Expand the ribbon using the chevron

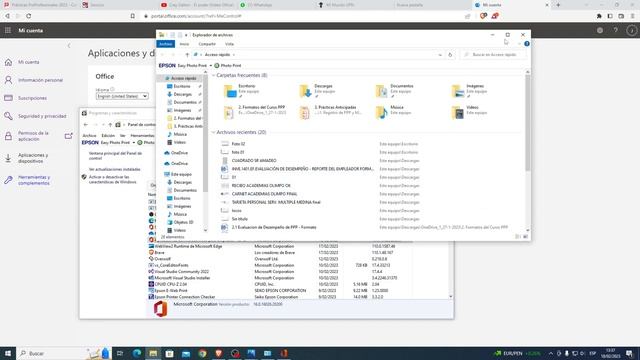tap(519, 44)
